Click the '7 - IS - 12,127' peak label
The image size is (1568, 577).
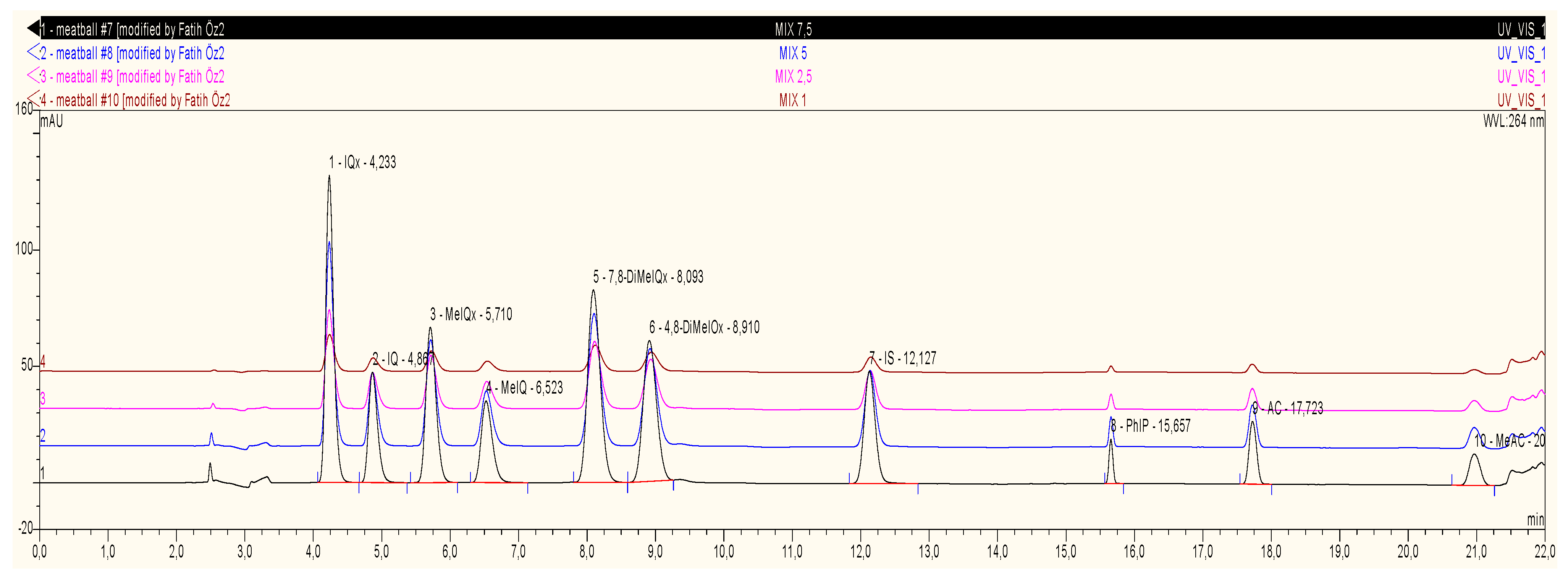point(903,358)
